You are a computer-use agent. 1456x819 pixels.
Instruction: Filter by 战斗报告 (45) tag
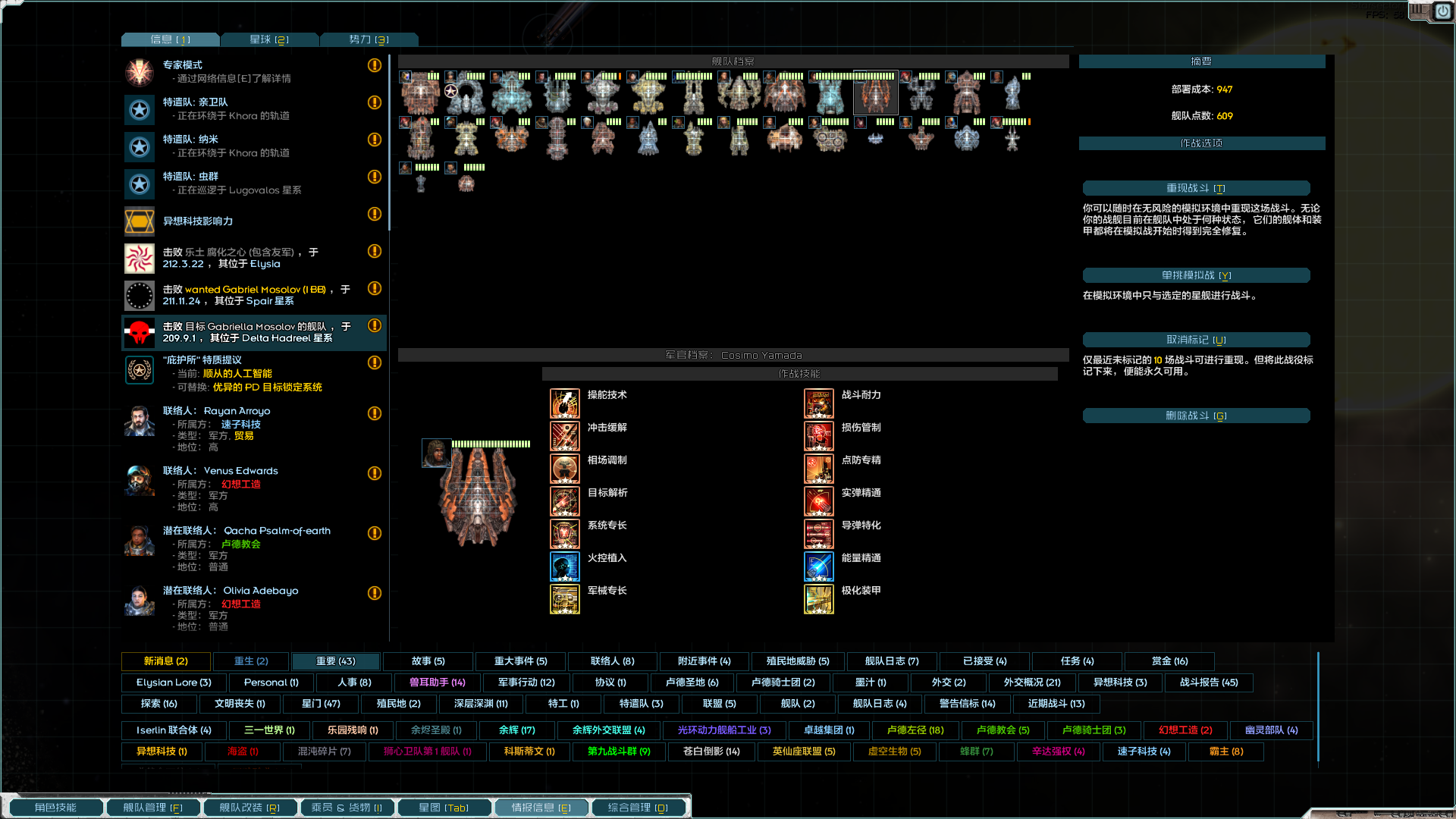pyautogui.click(x=1209, y=682)
